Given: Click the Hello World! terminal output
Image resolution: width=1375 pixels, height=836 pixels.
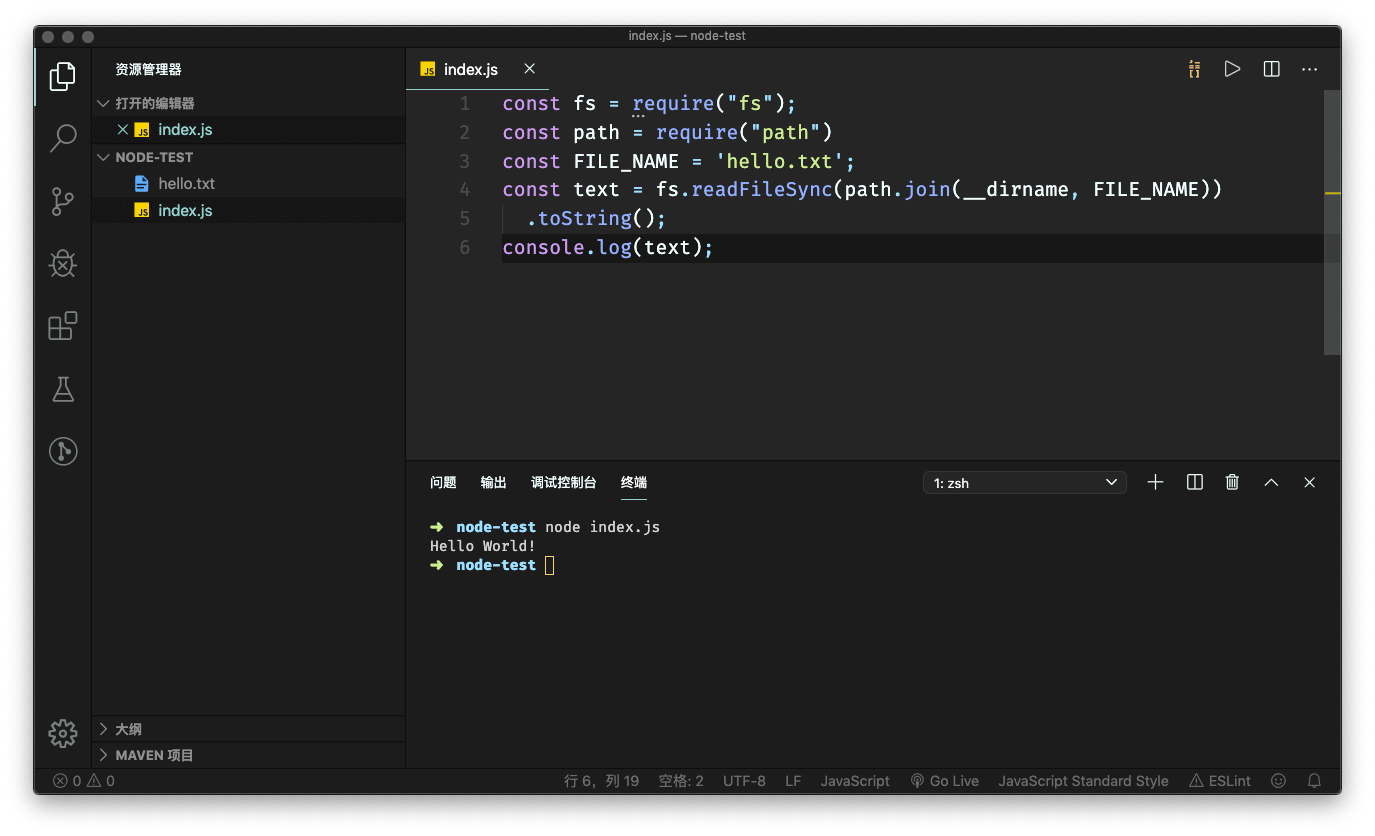Looking at the screenshot, I should tap(483, 546).
